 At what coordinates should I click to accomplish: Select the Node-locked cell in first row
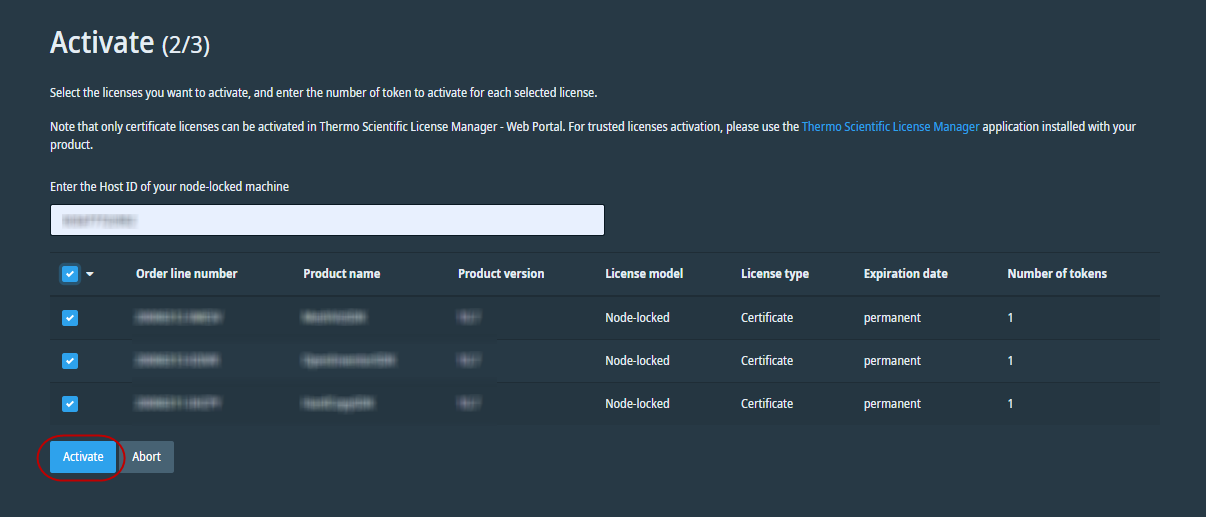637,318
